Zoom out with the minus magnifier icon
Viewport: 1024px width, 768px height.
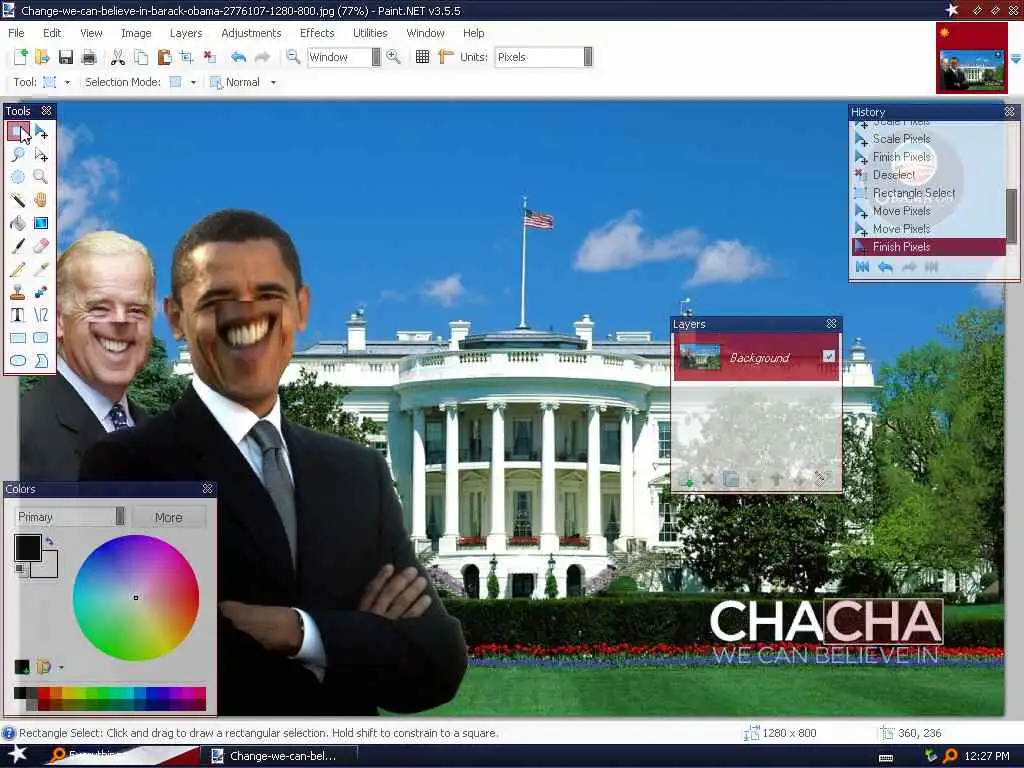click(x=293, y=57)
